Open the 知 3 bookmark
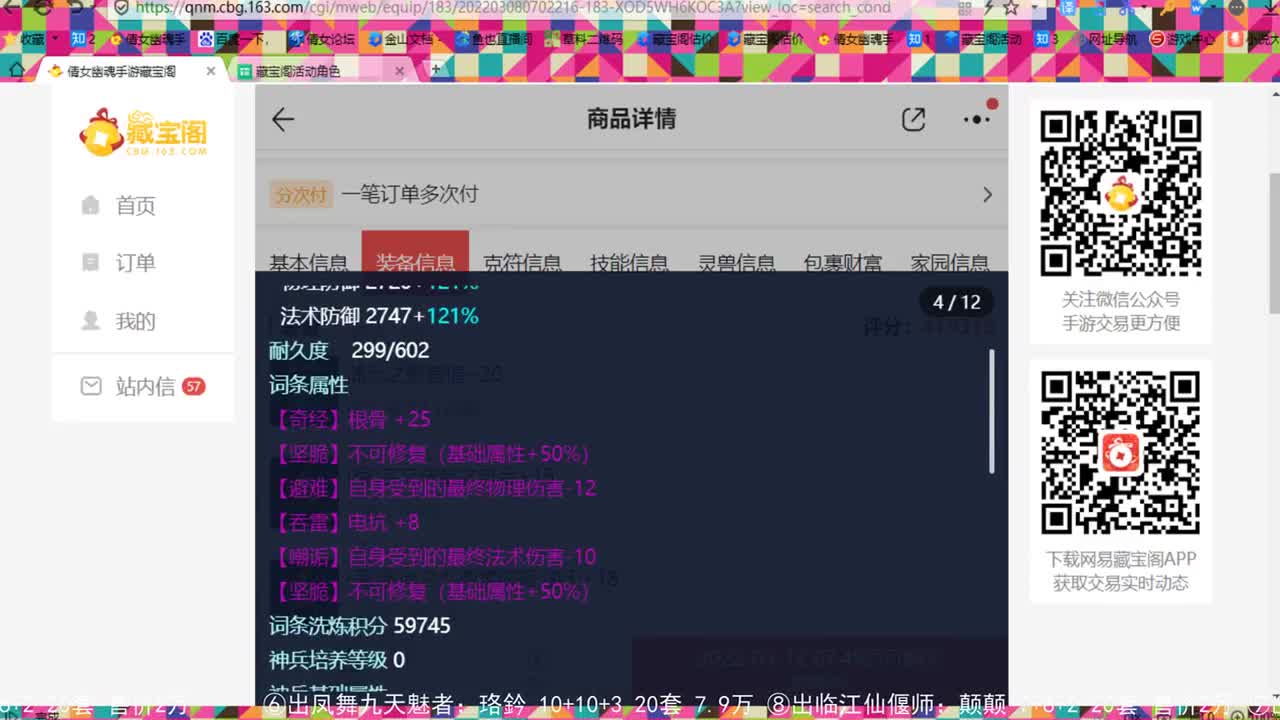Image resolution: width=1280 pixels, height=720 pixels. [x=1047, y=39]
